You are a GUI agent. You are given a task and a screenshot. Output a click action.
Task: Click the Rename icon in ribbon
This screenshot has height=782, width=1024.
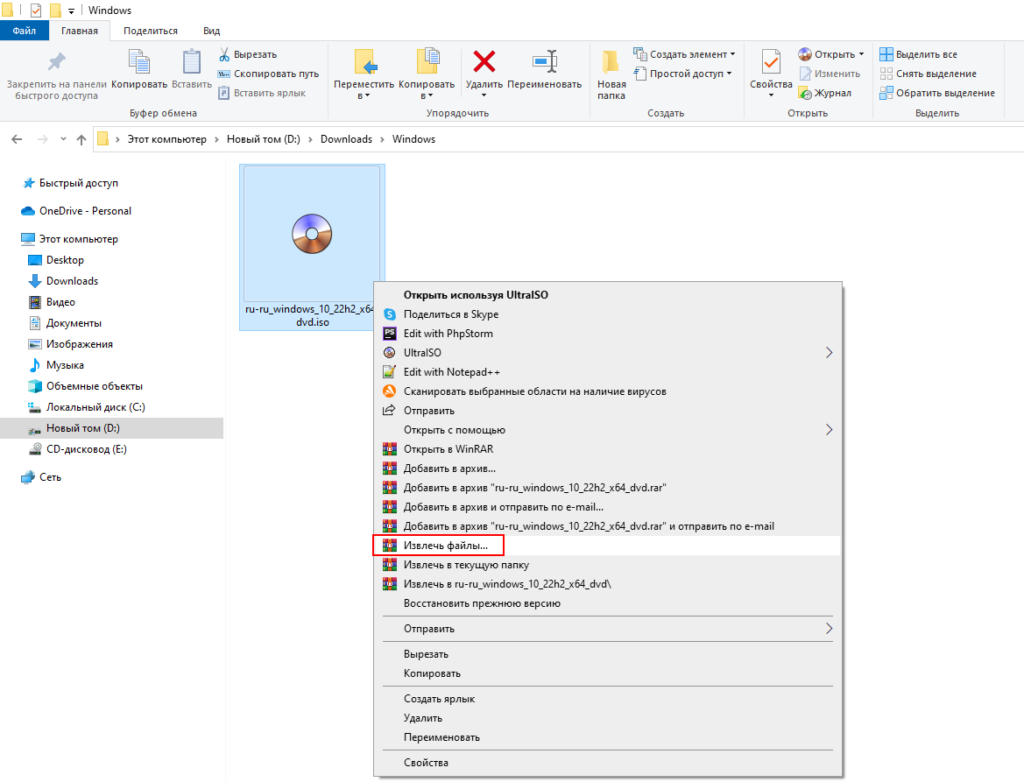(x=544, y=62)
